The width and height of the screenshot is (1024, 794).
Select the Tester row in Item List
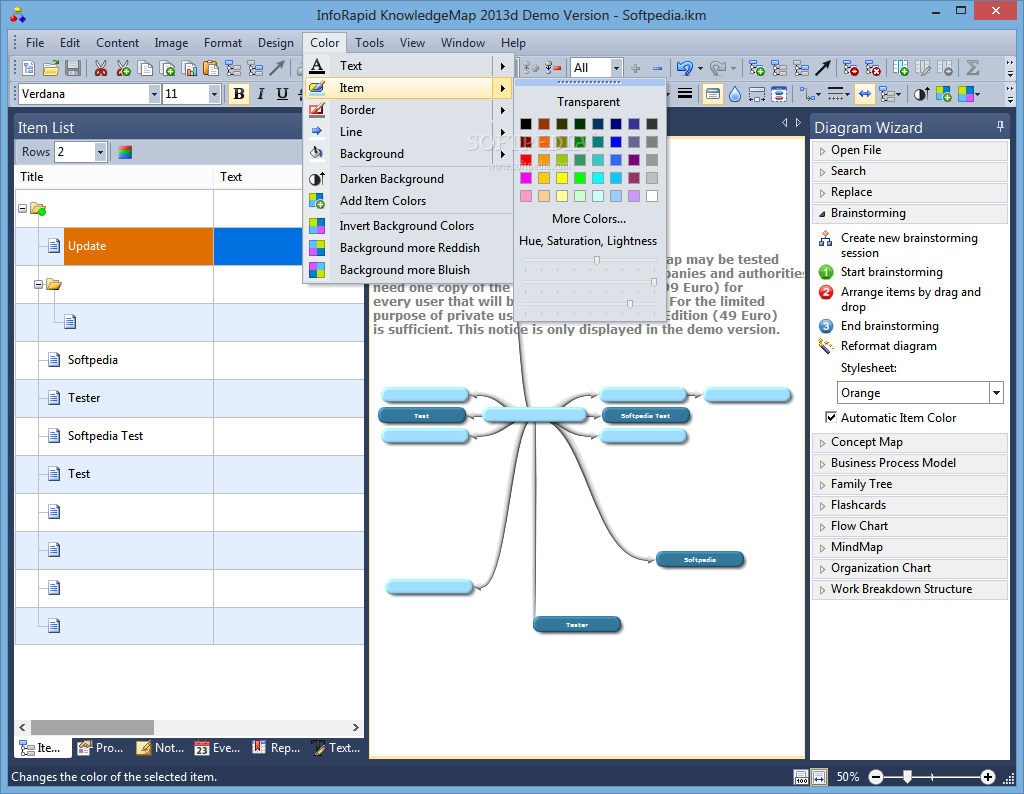coord(189,398)
